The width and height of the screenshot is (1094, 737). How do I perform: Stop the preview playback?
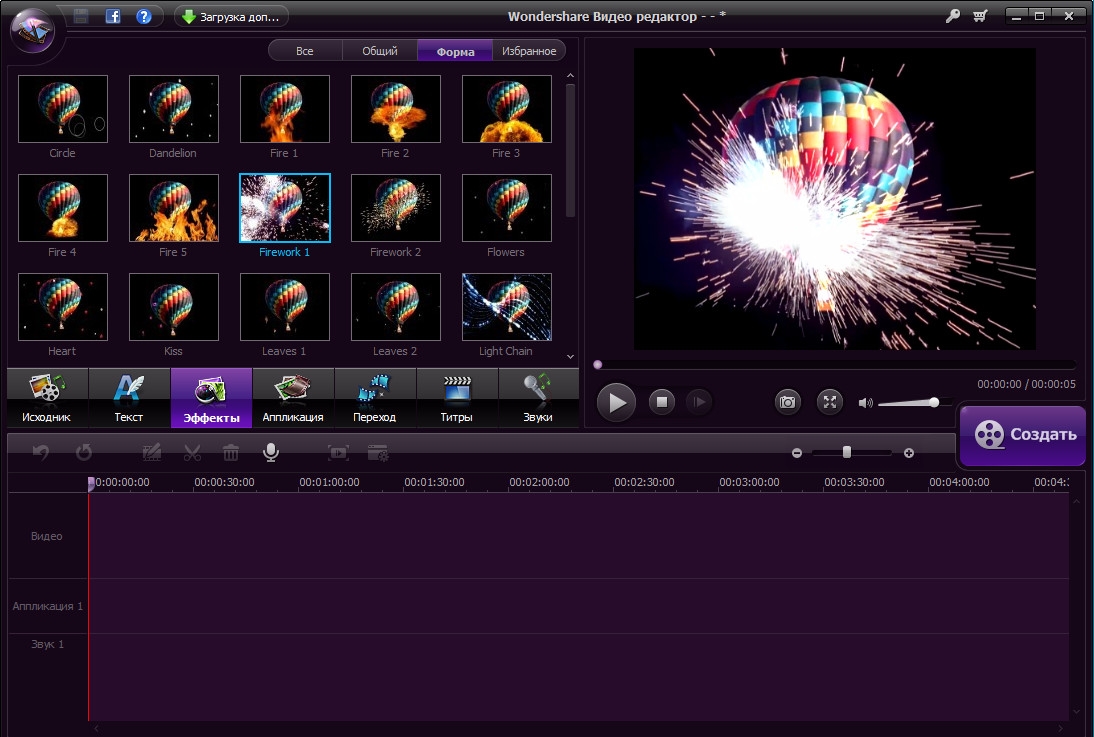click(x=661, y=402)
